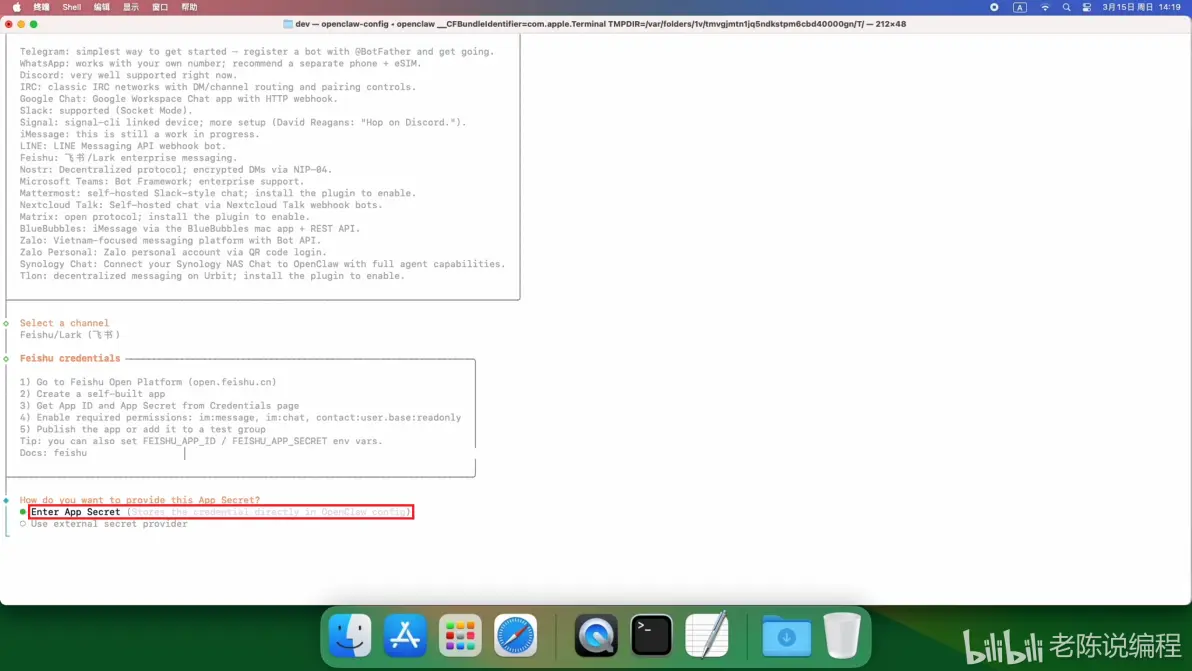The width and height of the screenshot is (1192, 671).
Task: Open the Wi-Fi status menu
Action: [x=1045, y=7]
